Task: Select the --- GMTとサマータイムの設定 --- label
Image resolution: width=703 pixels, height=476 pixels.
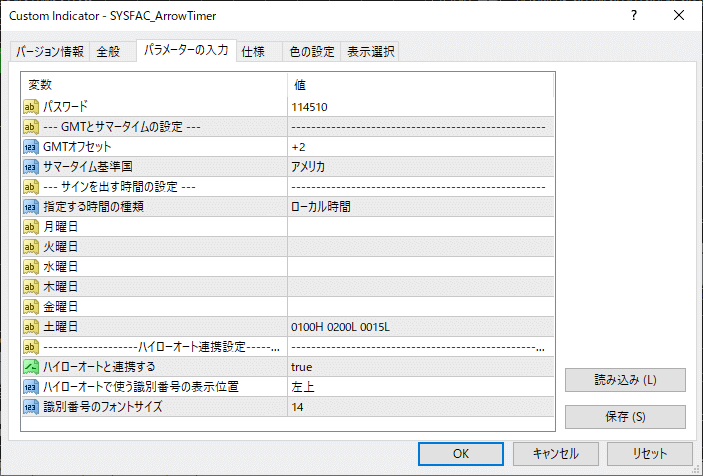Action: [122, 127]
